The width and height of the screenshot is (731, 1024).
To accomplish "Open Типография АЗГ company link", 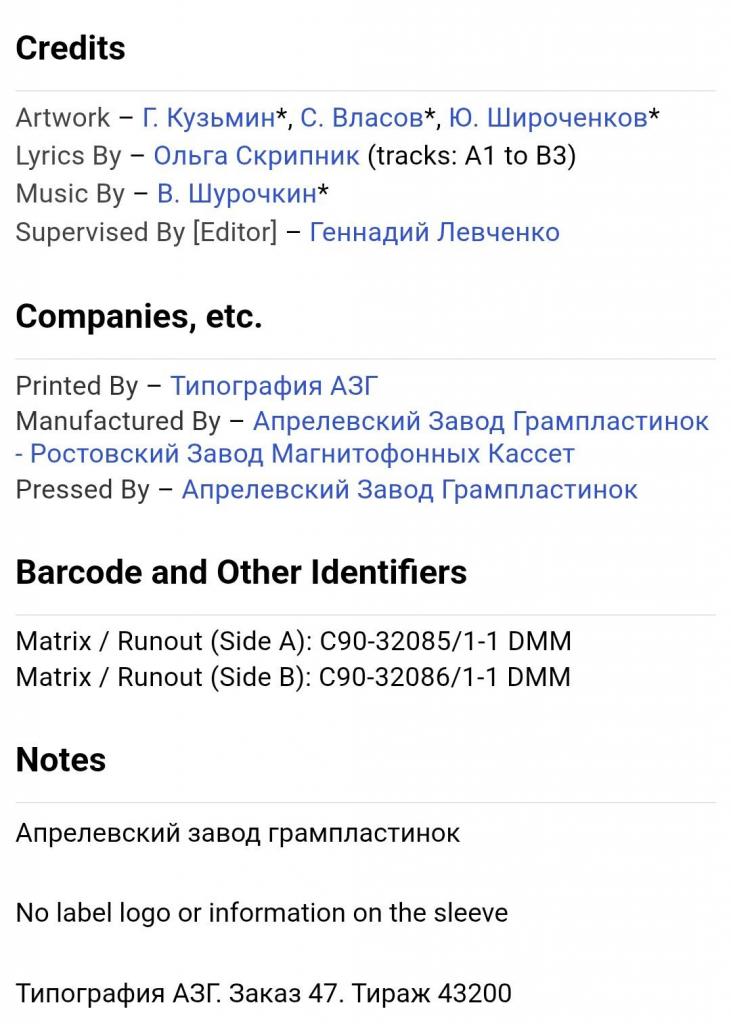I will pos(274,386).
